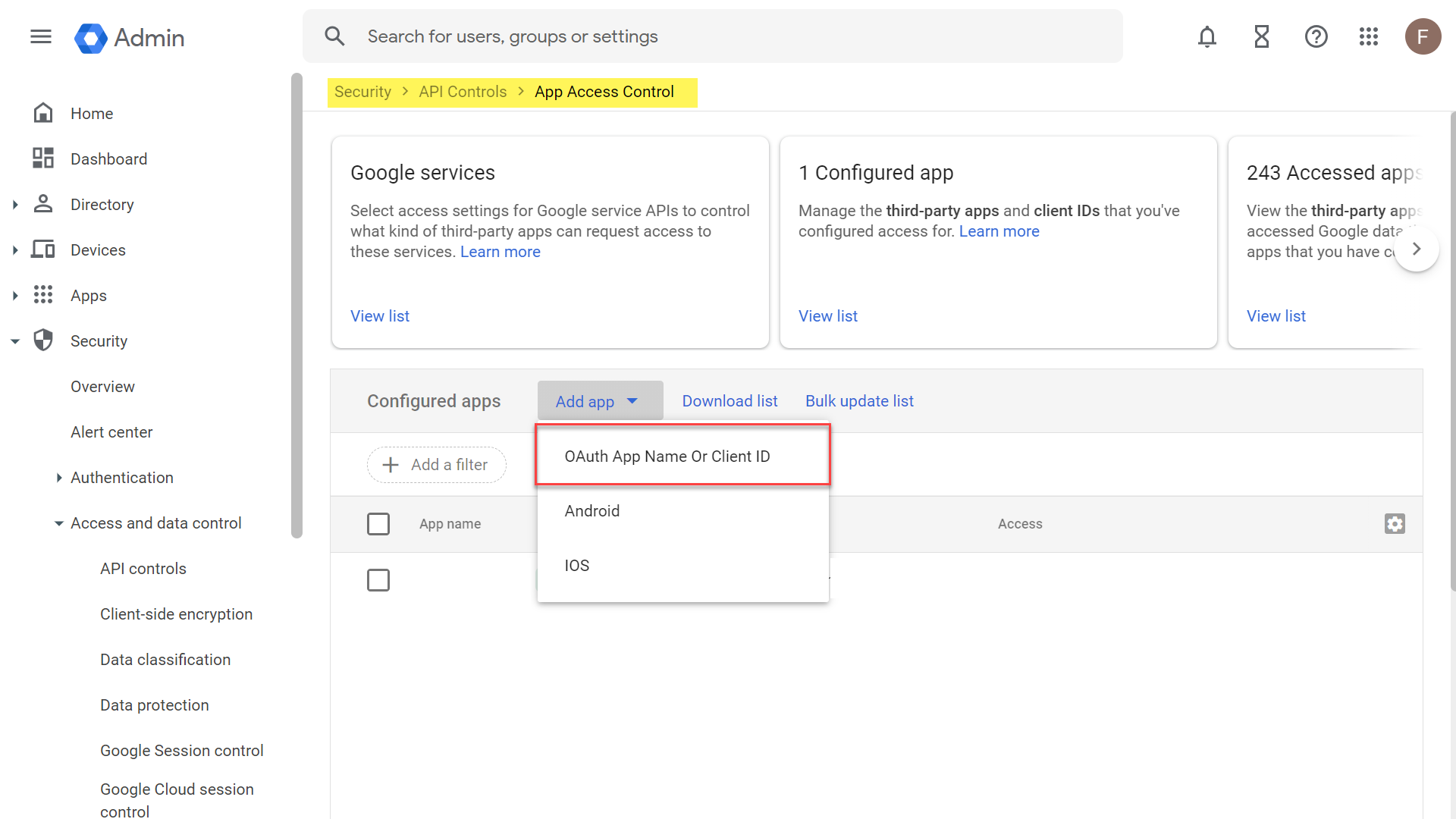Choose OAuth App Name Or Client ID
This screenshot has height=819, width=1456.
coord(683,456)
